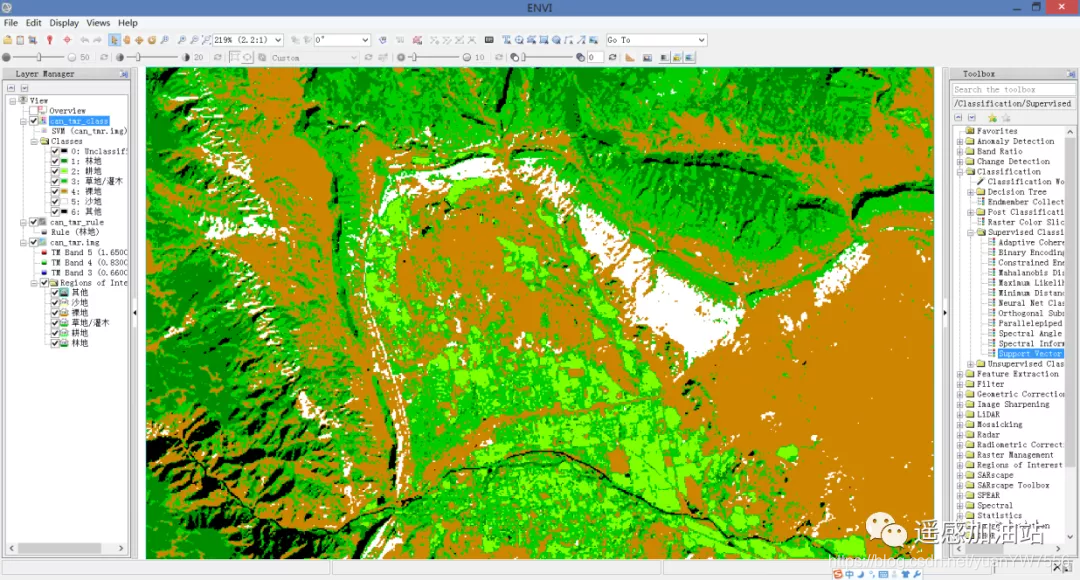This screenshot has width=1080, height=580.
Task: Reset sharpen value refresh icon
Action: (499, 57)
